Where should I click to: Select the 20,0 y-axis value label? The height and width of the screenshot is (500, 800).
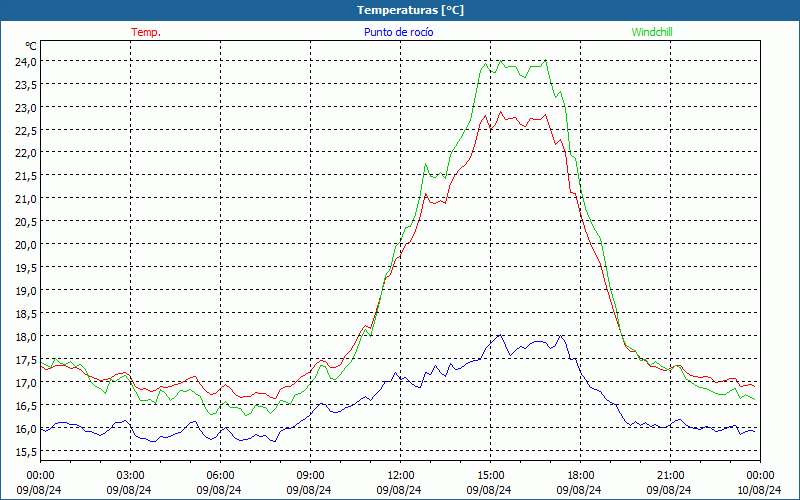point(25,244)
